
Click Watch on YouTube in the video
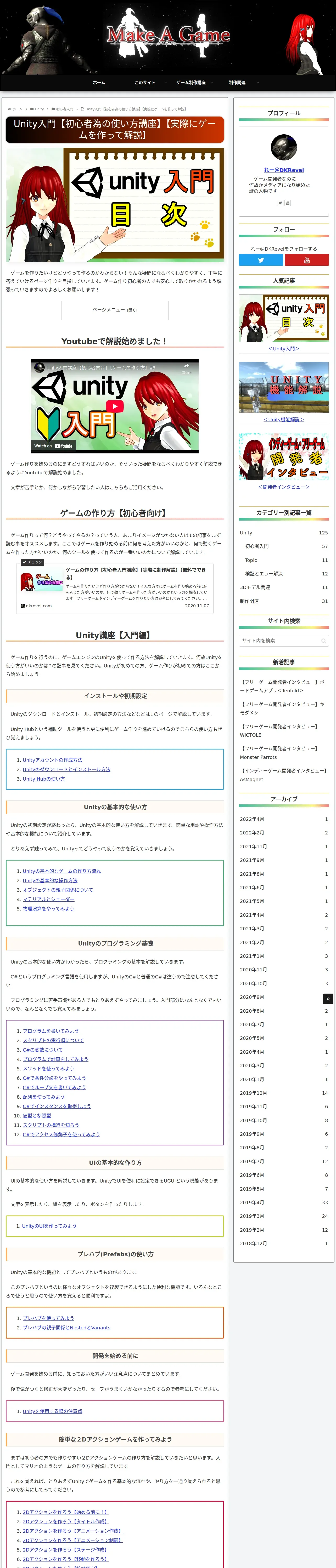53,446
